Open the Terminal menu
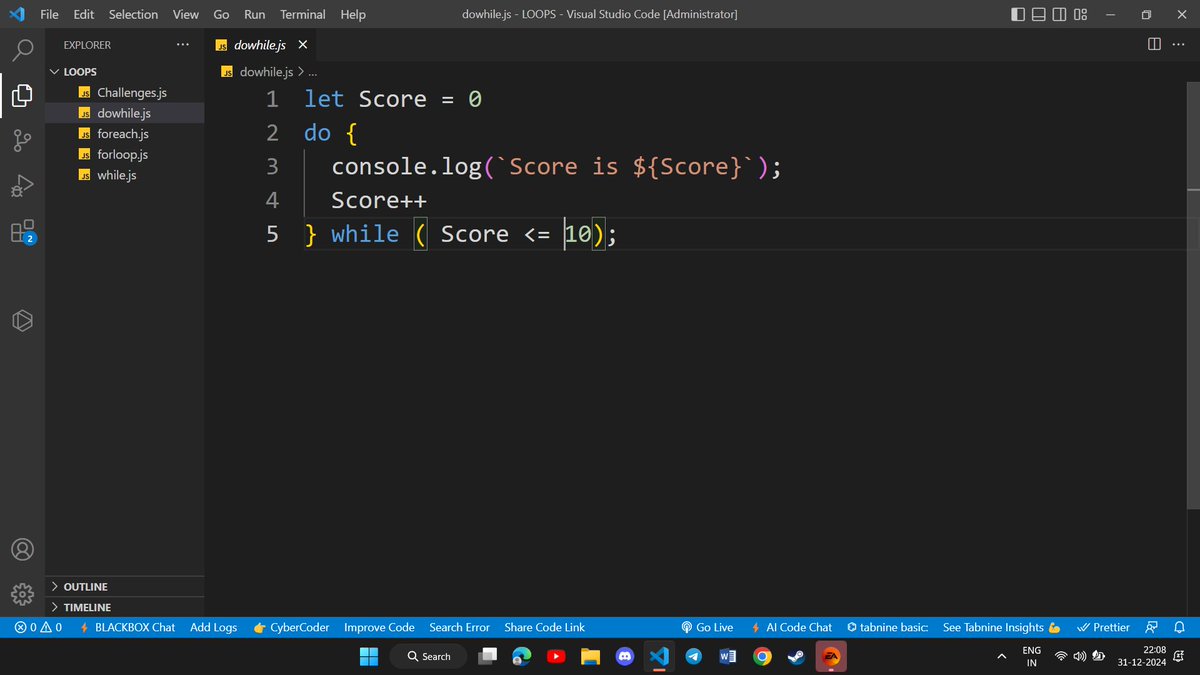Viewport: 1200px width, 675px height. click(302, 14)
